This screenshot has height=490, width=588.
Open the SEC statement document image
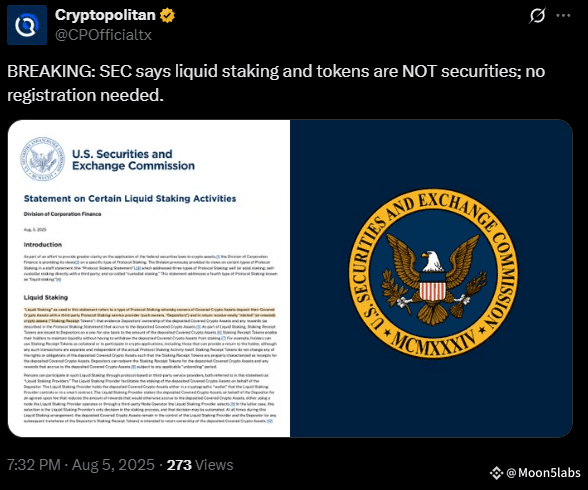click(x=149, y=278)
